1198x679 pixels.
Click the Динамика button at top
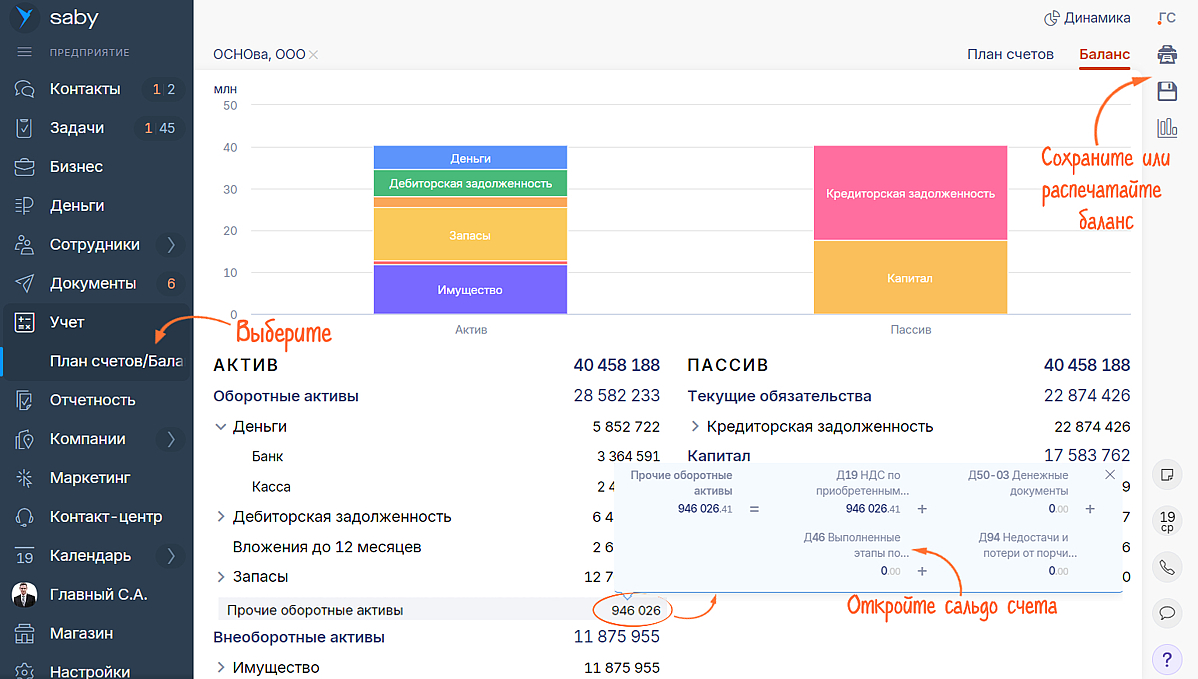pos(1087,18)
